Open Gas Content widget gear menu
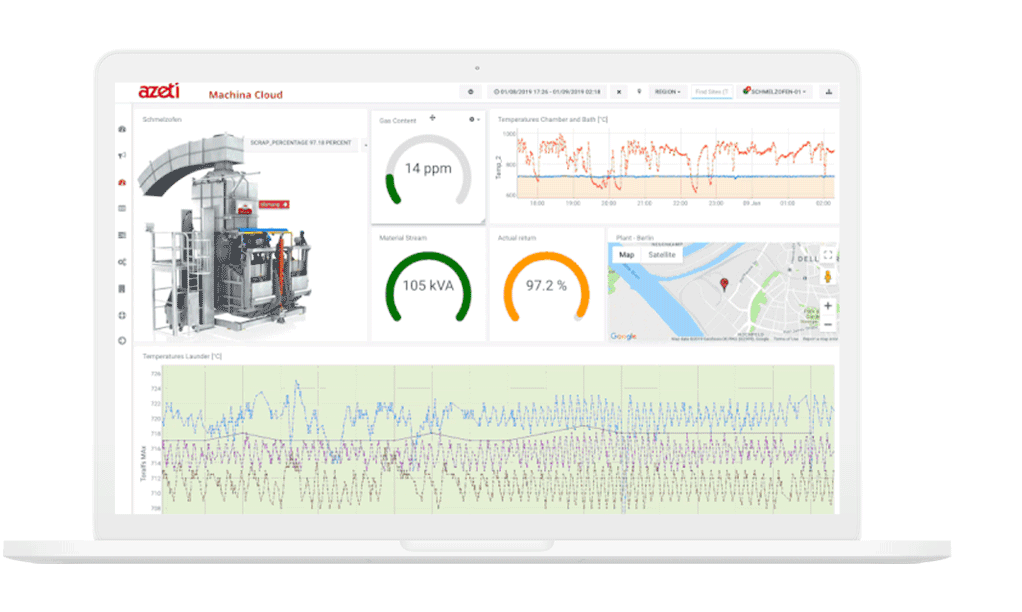The height and width of the screenshot is (612, 1022). point(474,119)
